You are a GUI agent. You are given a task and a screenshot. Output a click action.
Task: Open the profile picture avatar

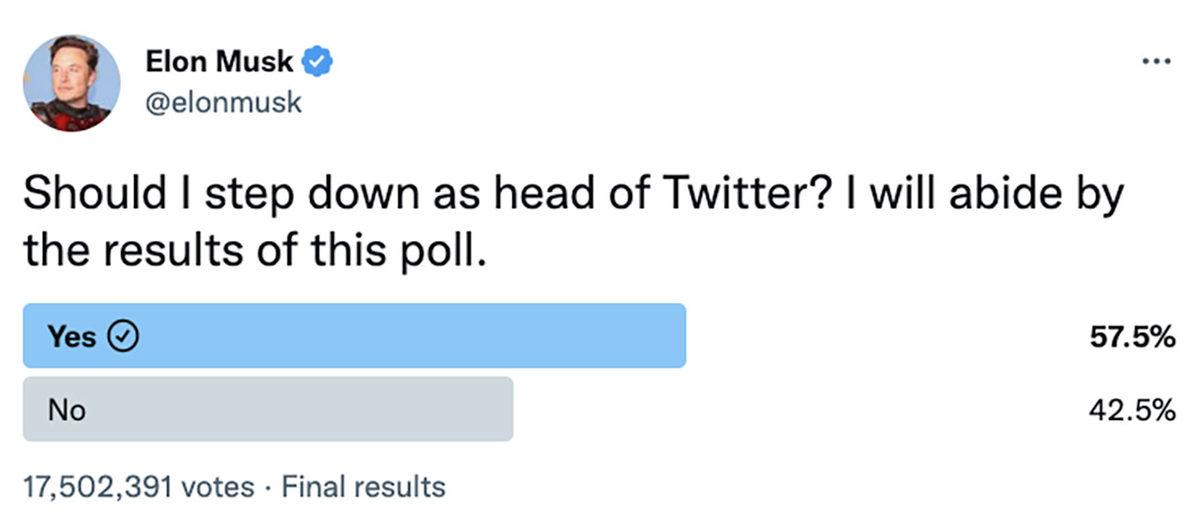tap(71, 83)
